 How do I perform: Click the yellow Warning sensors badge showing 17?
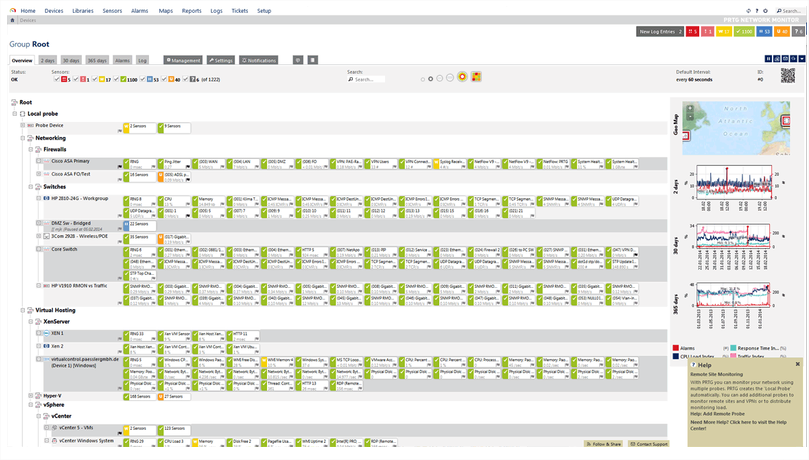tap(724, 31)
